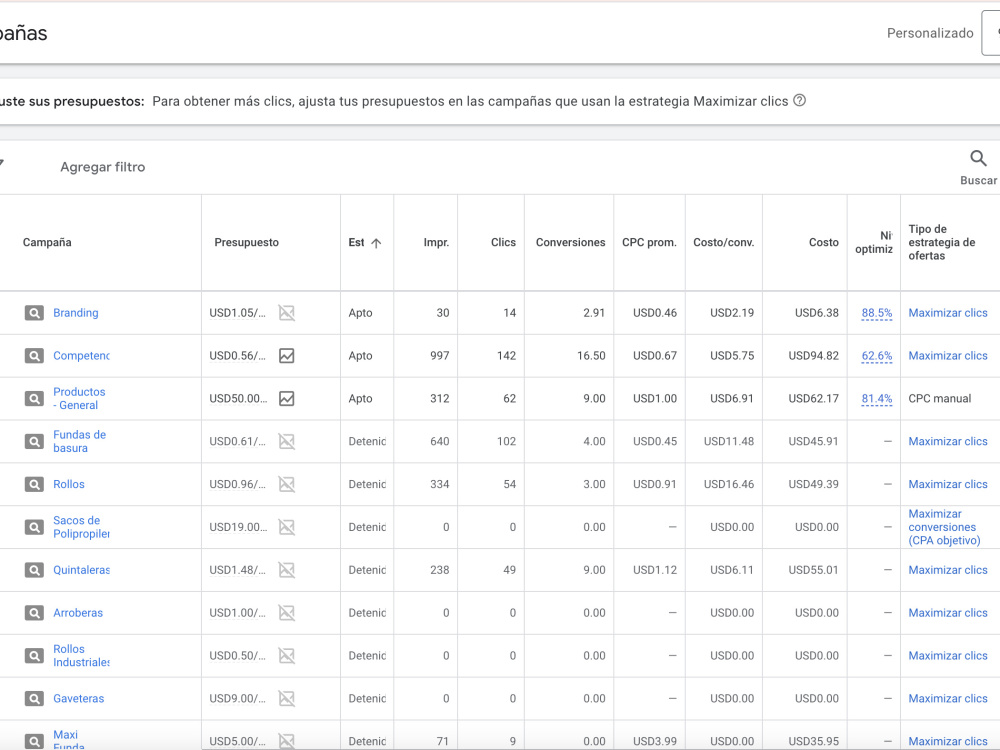
Task: Click disabled budget chart icon in Rollos Industriales row
Action: tap(287, 656)
